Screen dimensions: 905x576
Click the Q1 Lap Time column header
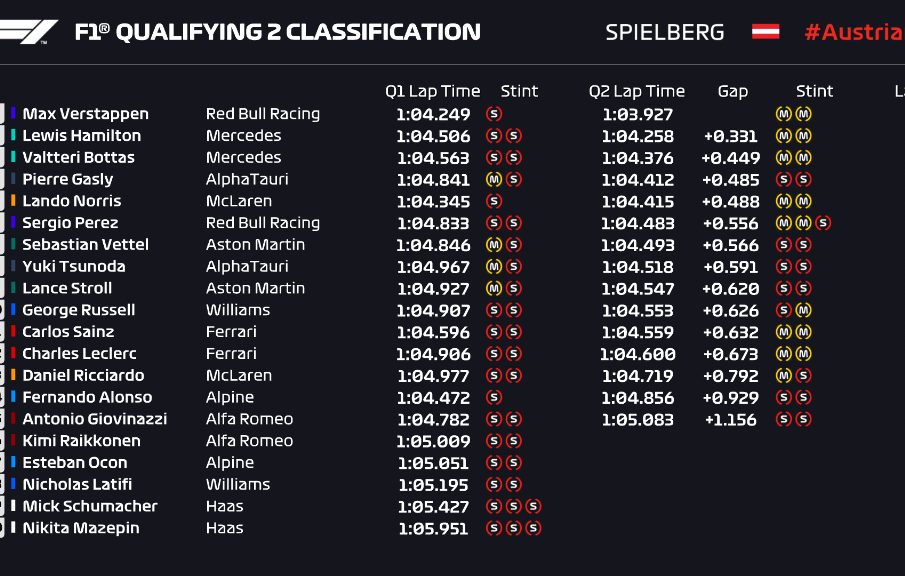pos(432,91)
